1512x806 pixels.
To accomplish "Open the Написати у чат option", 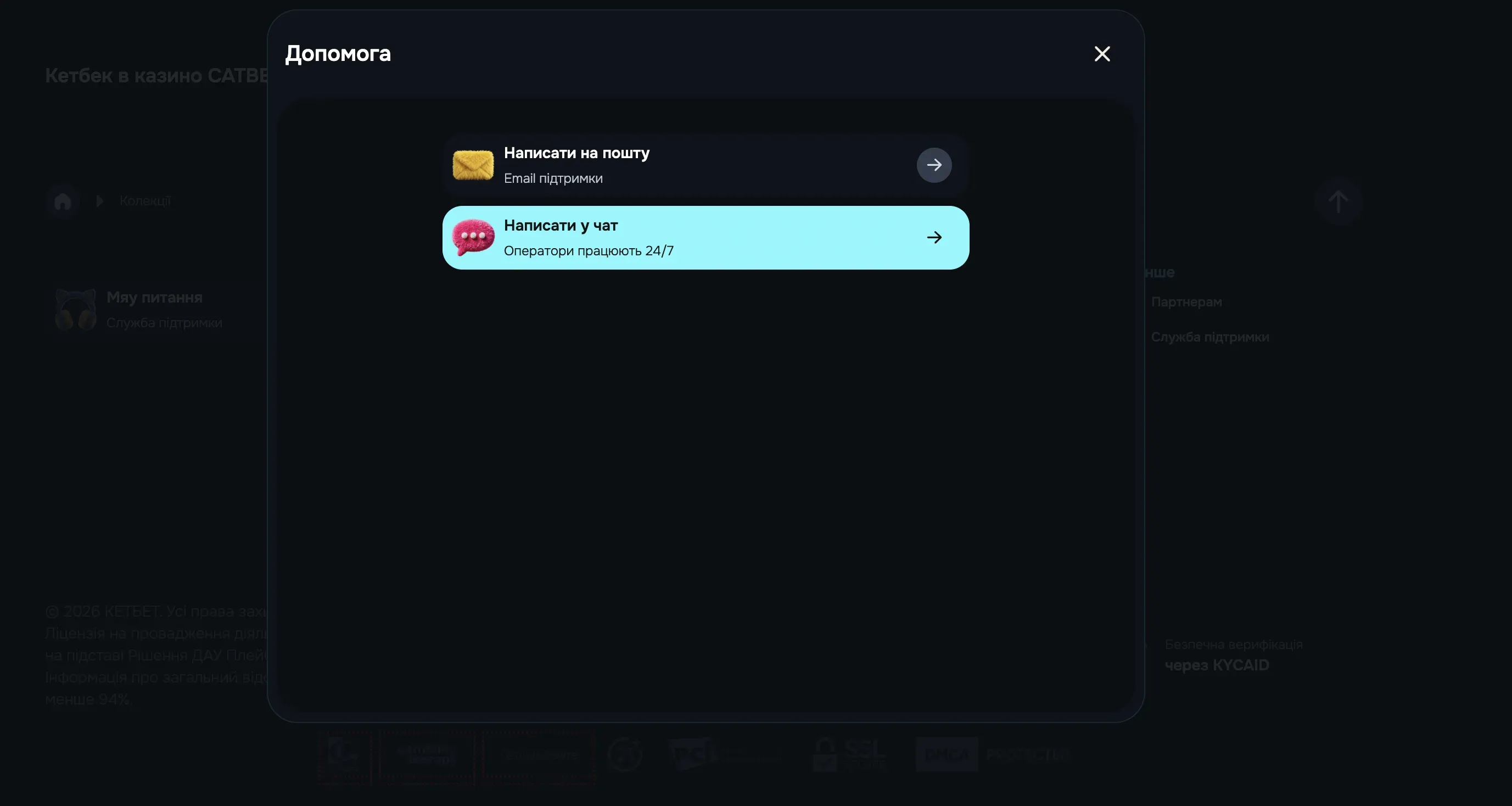I will point(705,238).
